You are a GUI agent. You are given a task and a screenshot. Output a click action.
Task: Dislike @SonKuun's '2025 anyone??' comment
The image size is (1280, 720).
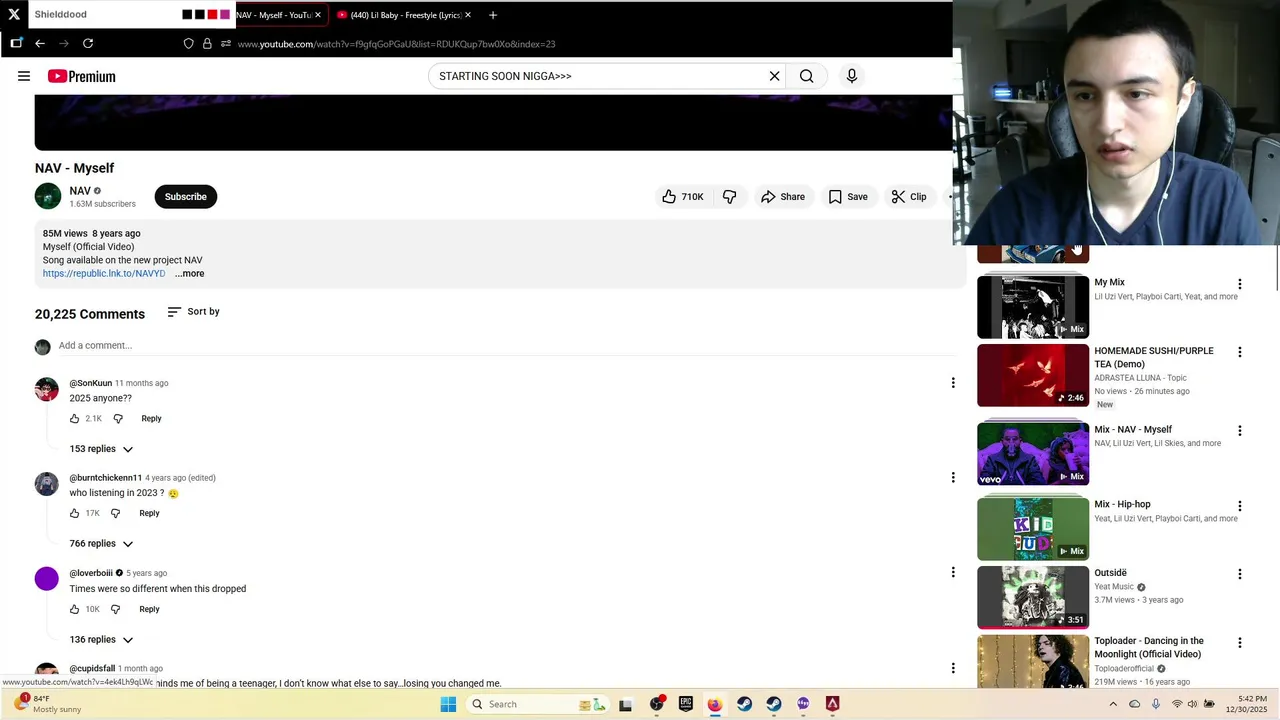(118, 419)
